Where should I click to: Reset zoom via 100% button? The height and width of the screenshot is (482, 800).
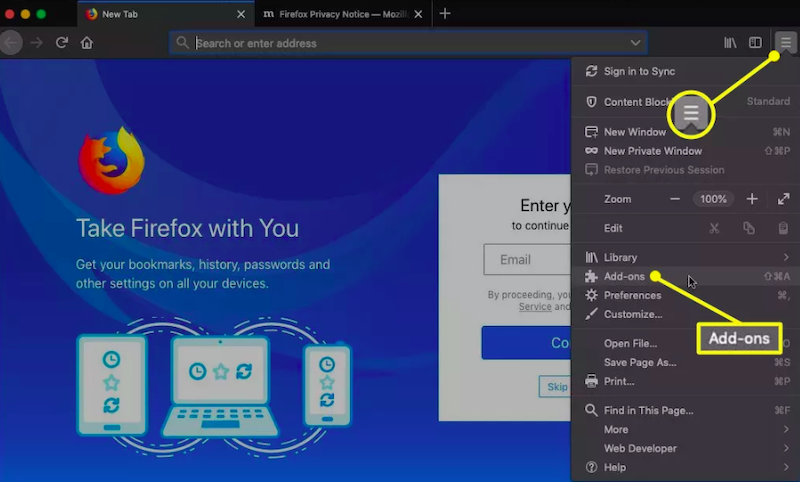click(x=713, y=199)
